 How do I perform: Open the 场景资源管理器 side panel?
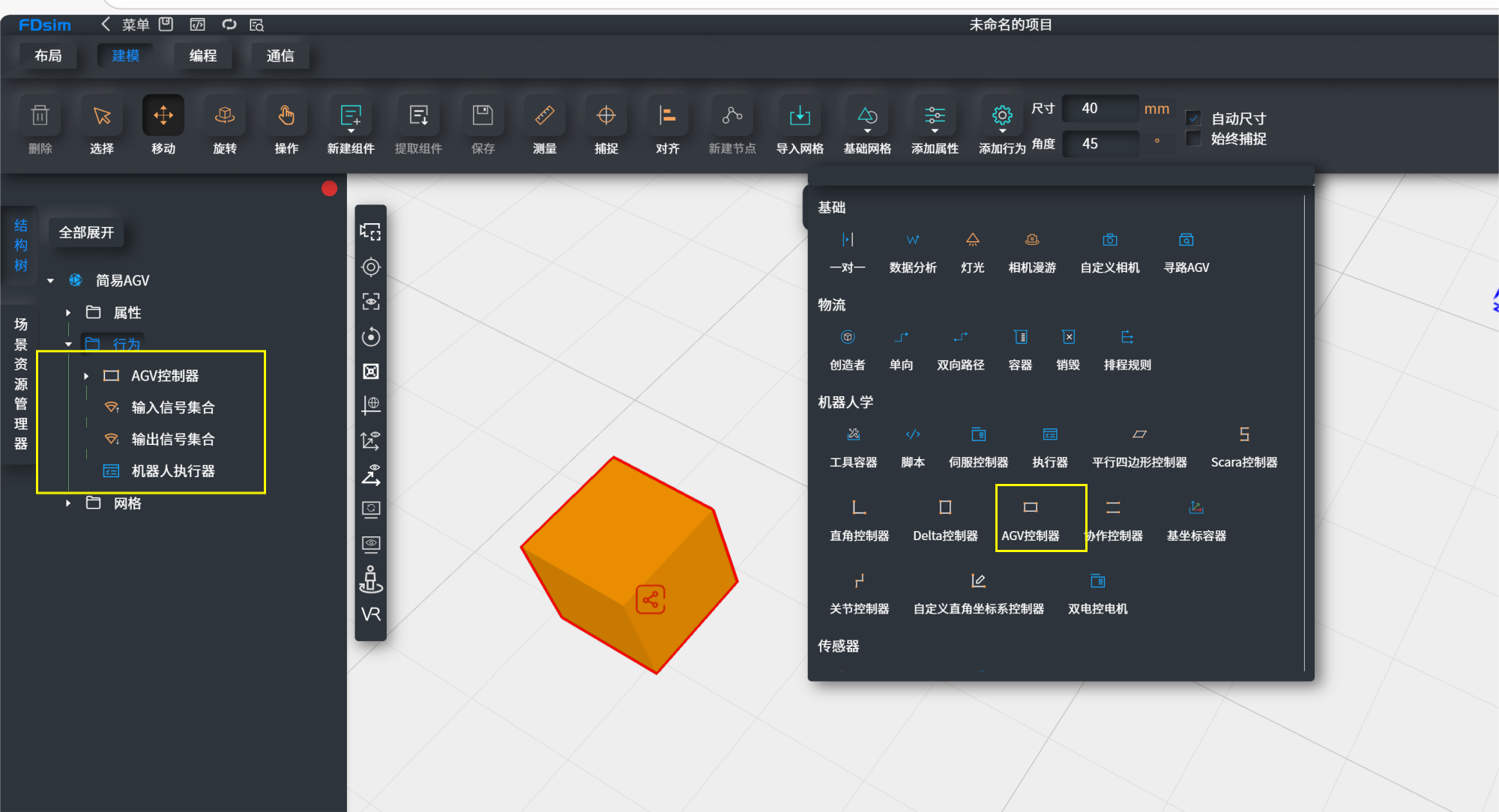[20, 384]
